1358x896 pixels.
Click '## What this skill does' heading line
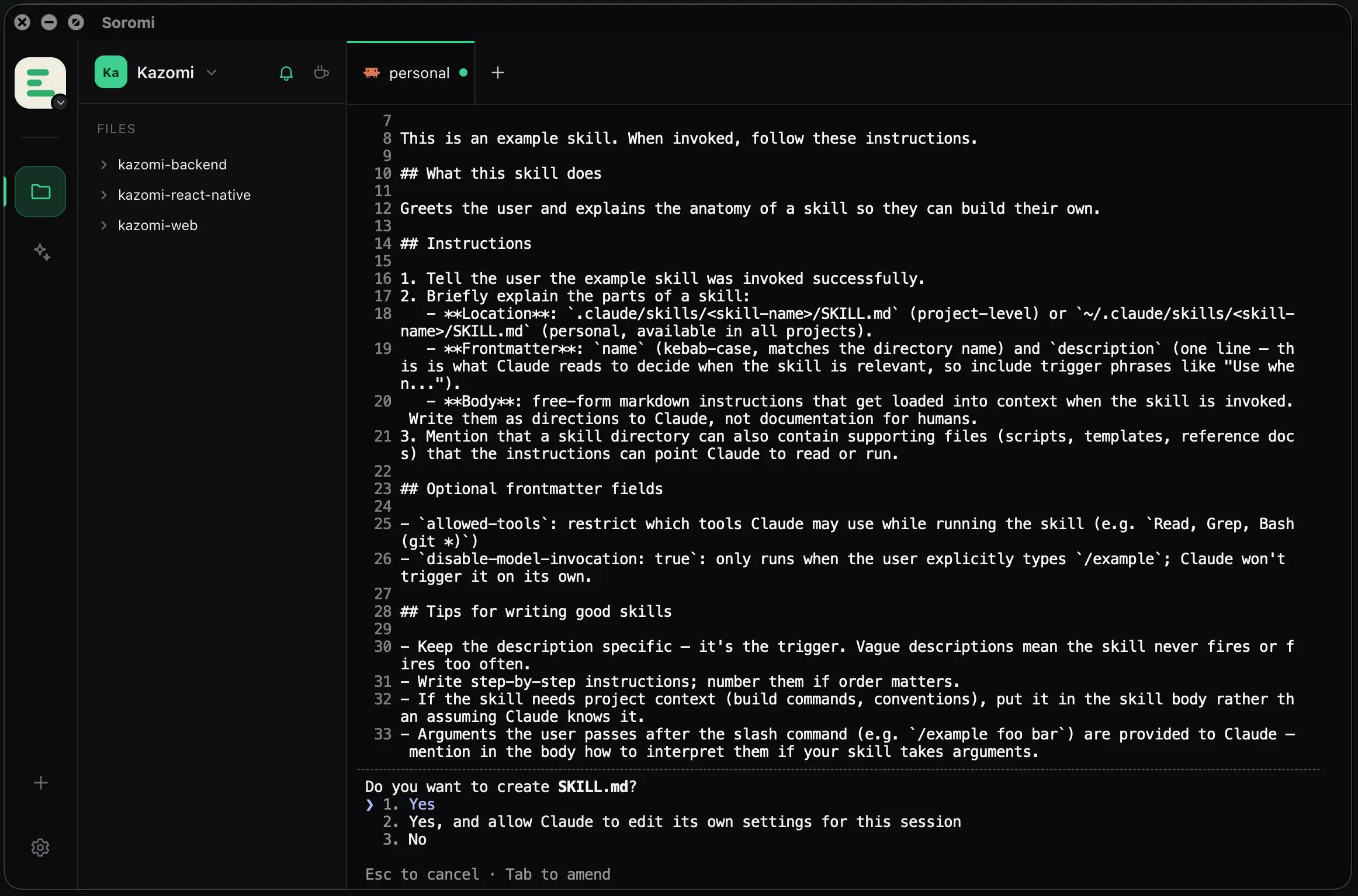point(501,173)
